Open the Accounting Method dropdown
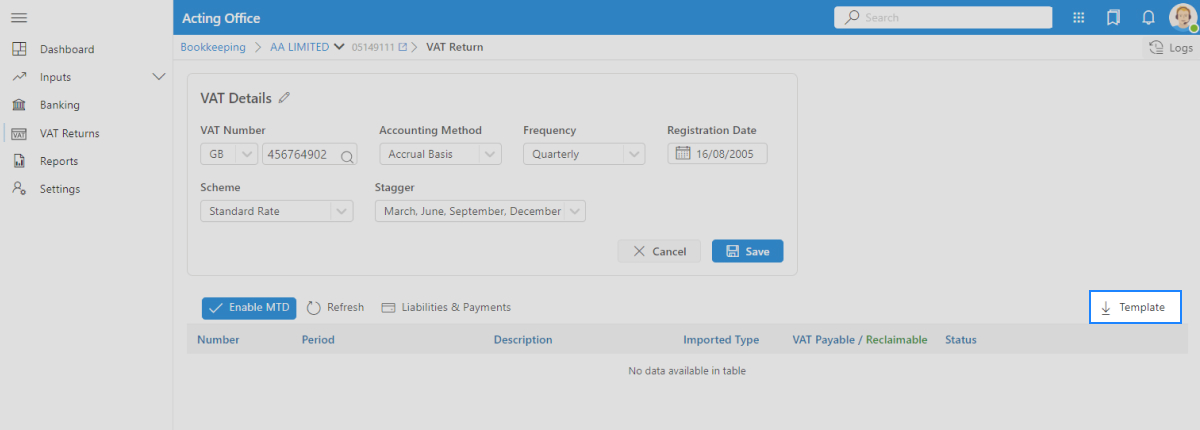The image size is (1200, 430). point(489,154)
